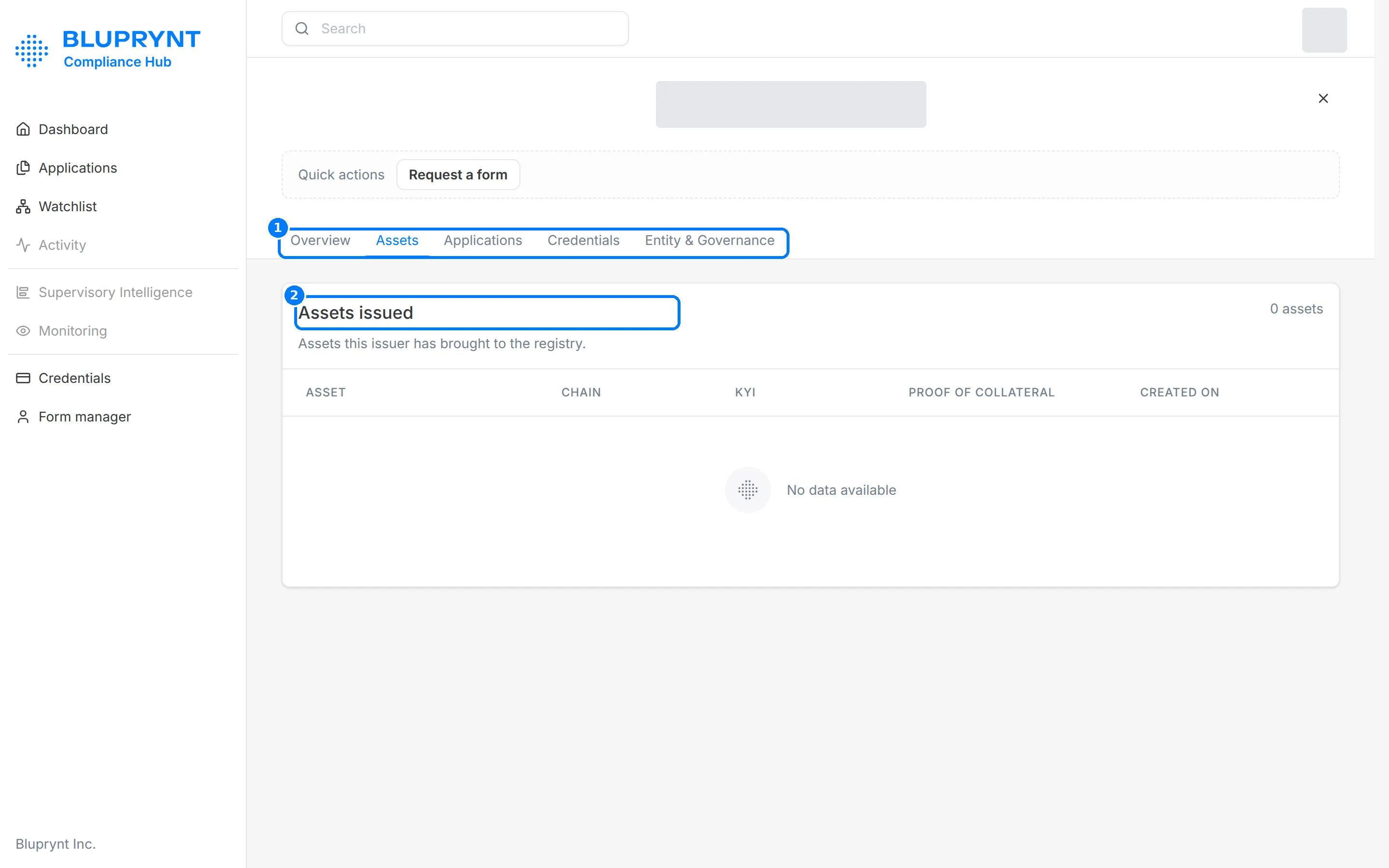Open Supervisory Intelligence in sidebar
The width and height of the screenshot is (1389, 868).
pyautogui.click(x=115, y=292)
